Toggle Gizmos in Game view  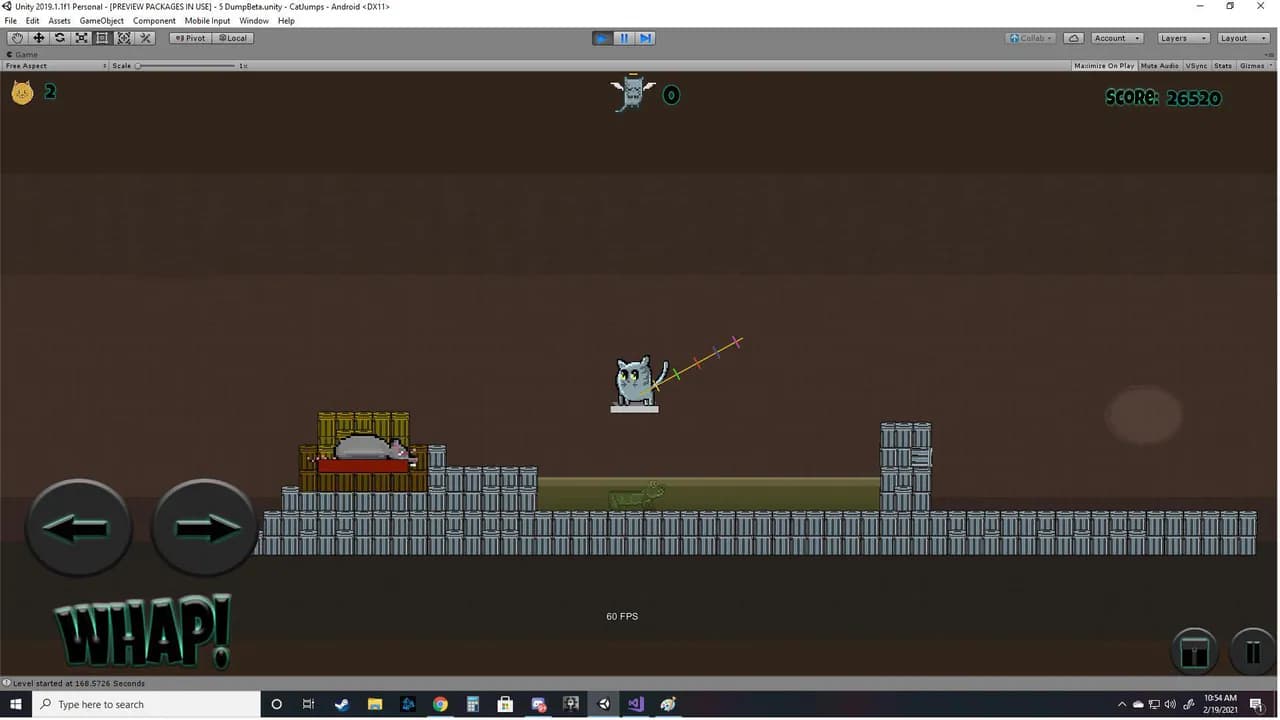click(1251, 66)
